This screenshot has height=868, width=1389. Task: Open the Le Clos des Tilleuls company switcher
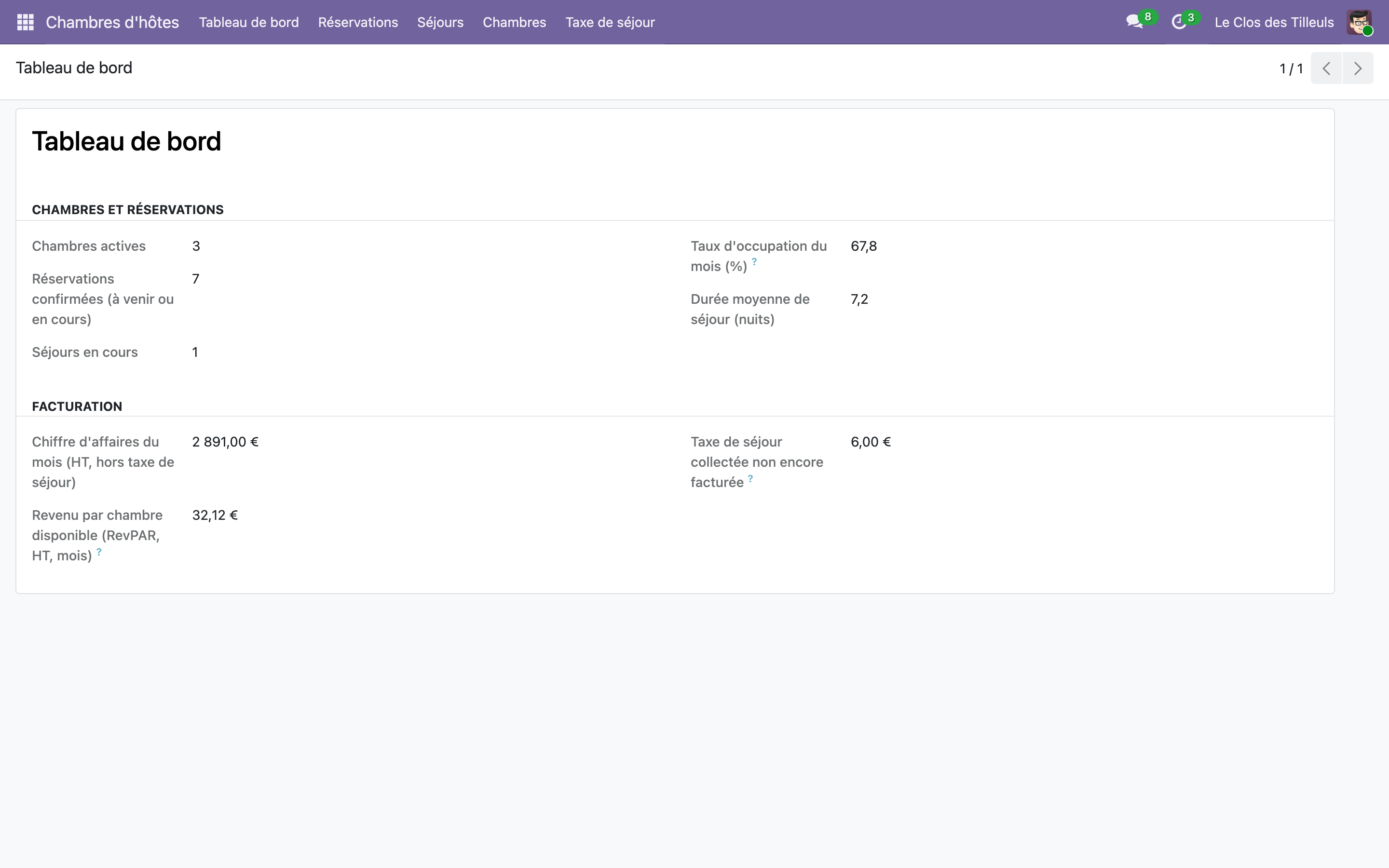1274,22
